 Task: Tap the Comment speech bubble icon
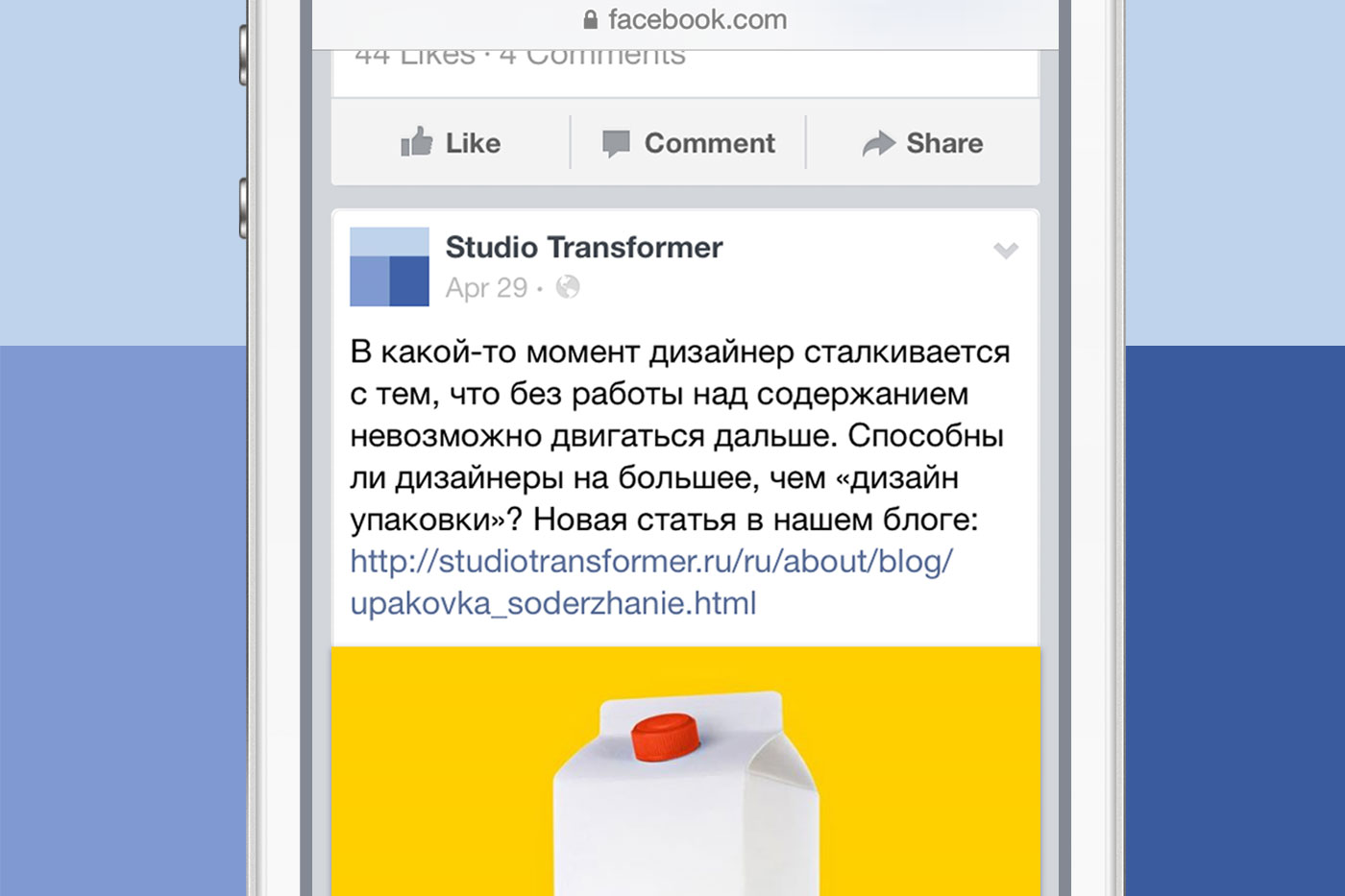pos(616,144)
